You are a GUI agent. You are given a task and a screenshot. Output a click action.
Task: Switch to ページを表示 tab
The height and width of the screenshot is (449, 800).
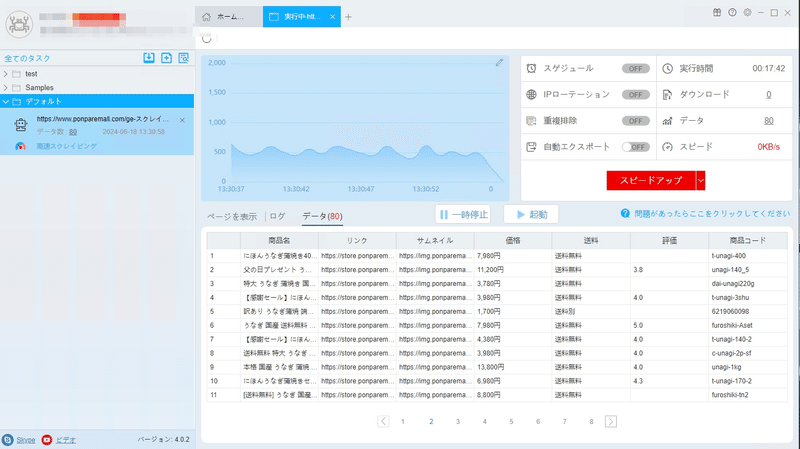coord(232,216)
